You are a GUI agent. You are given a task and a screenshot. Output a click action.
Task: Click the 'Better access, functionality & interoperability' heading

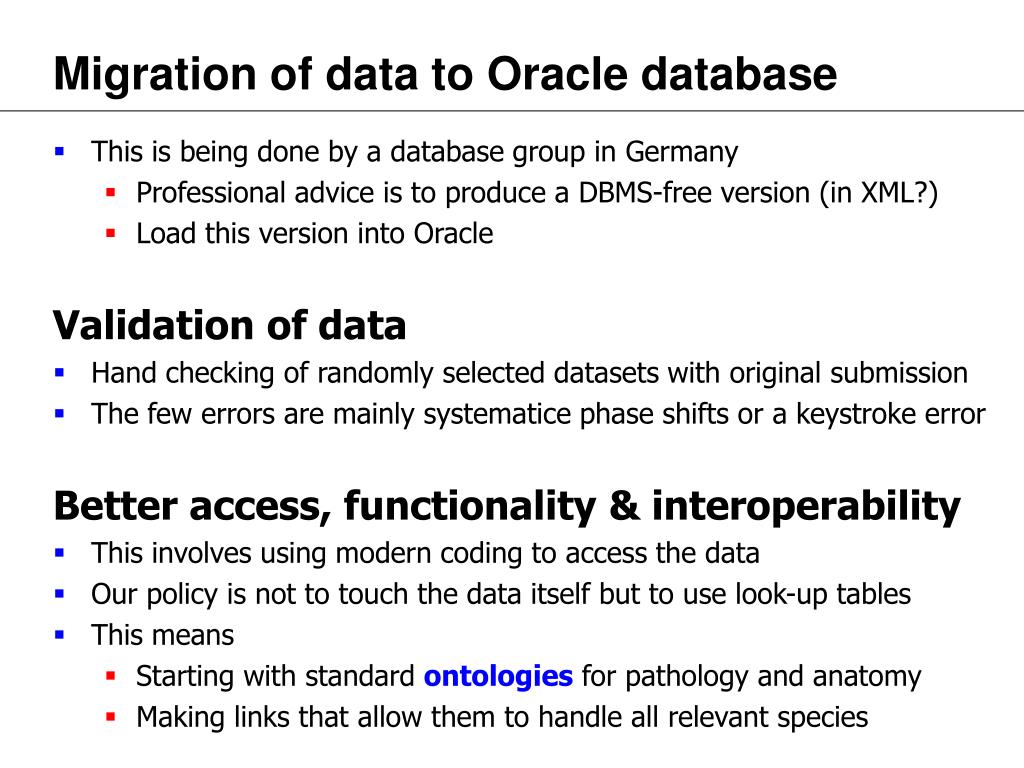507,507
